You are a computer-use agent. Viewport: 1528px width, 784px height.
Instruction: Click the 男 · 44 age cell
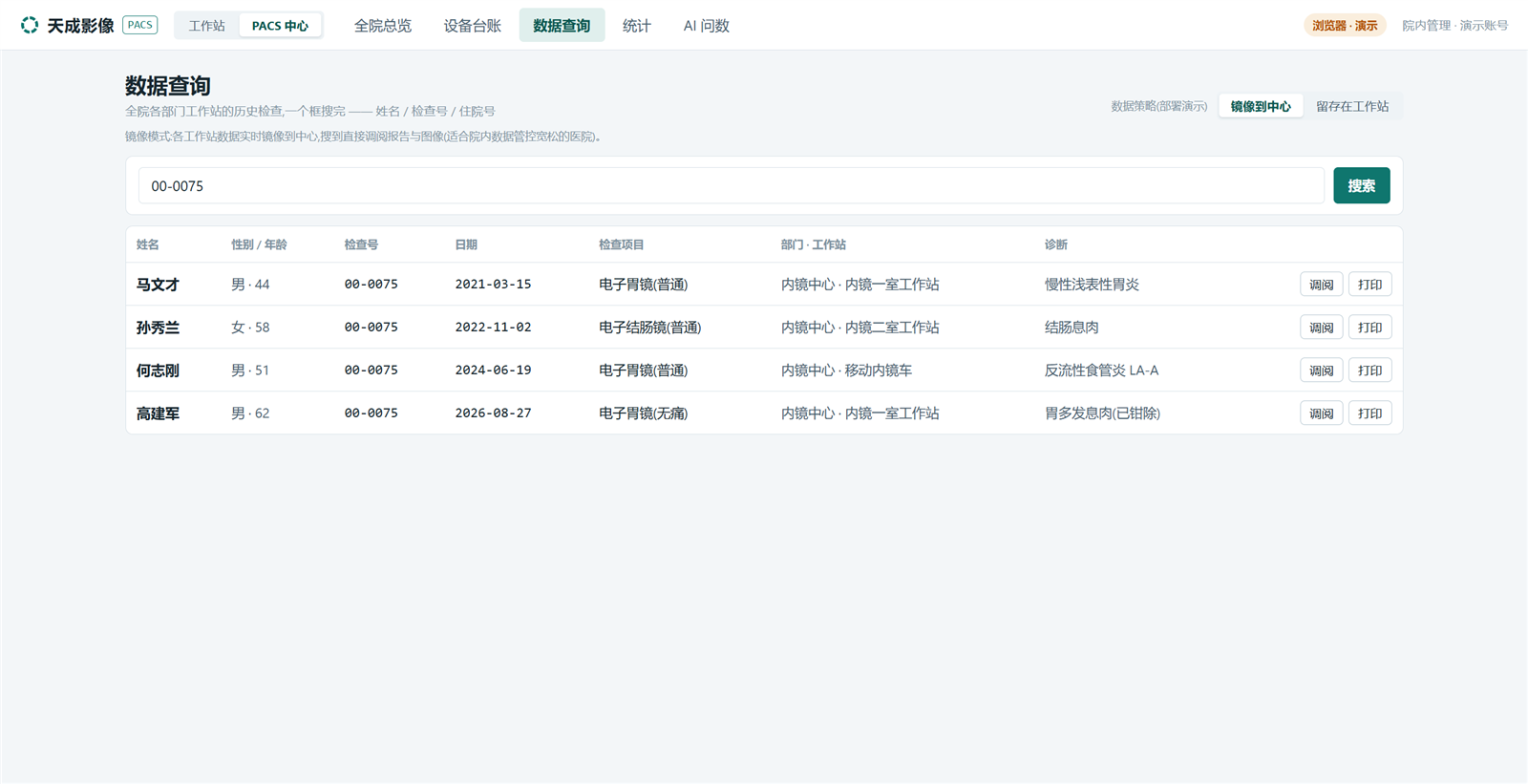tap(250, 285)
